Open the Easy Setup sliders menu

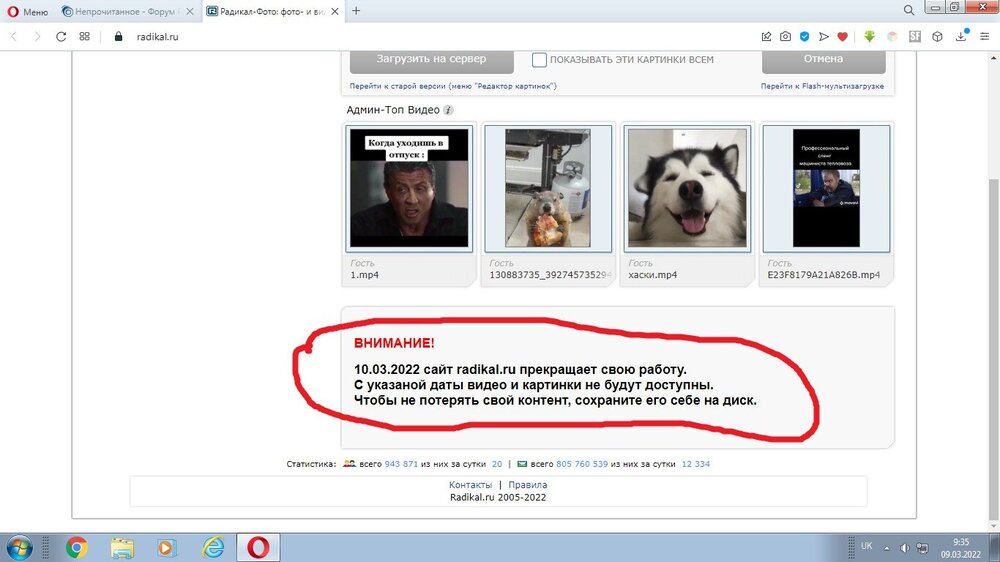click(984, 36)
